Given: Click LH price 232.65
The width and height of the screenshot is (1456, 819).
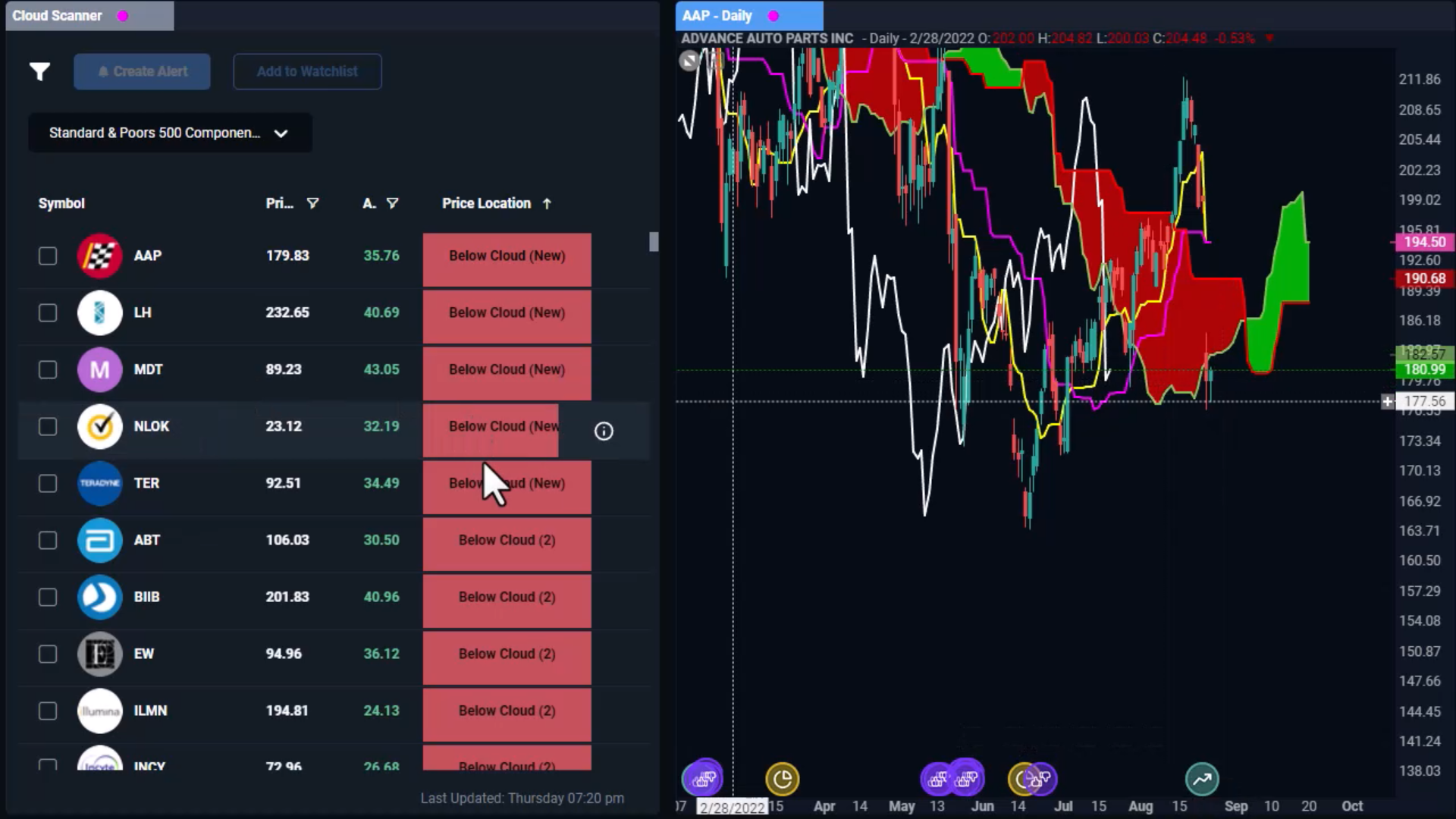Looking at the screenshot, I should [287, 312].
